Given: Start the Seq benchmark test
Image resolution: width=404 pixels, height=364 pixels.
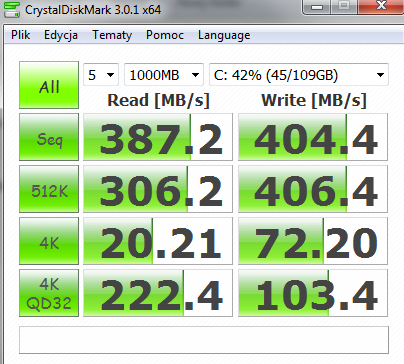Looking at the screenshot, I should click(x=49, y=137).
